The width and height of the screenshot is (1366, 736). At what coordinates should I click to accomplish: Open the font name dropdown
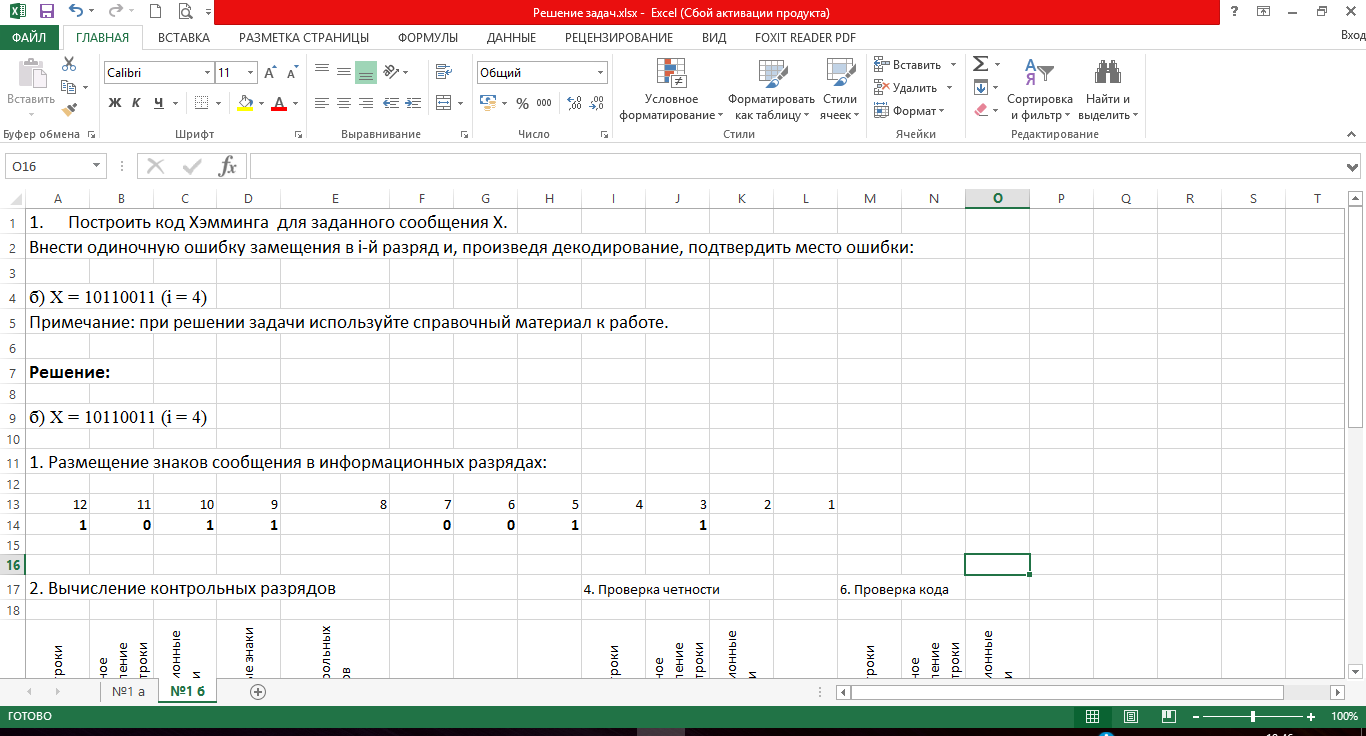208,73
